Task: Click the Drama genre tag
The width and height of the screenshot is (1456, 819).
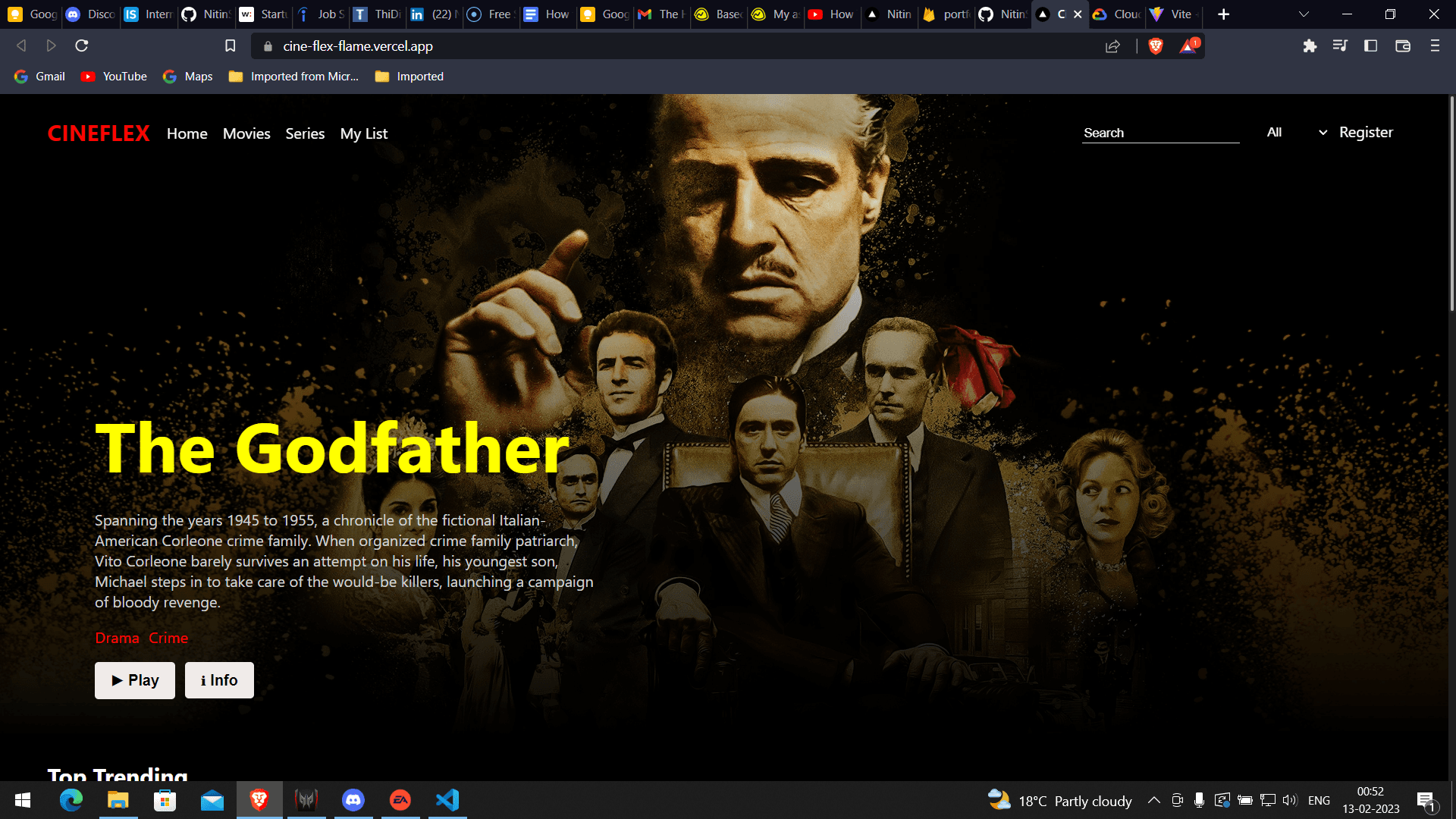Action: pyautogui.click(x=118, y=639)
